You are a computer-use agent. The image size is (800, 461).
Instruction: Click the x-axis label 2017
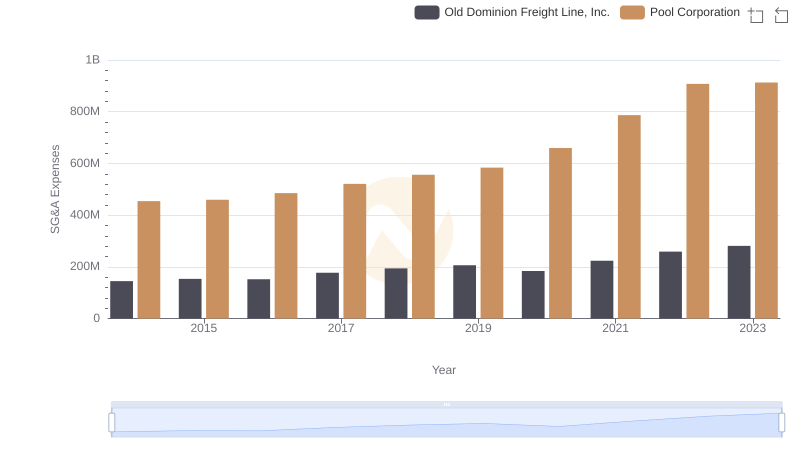pos(341,328)
